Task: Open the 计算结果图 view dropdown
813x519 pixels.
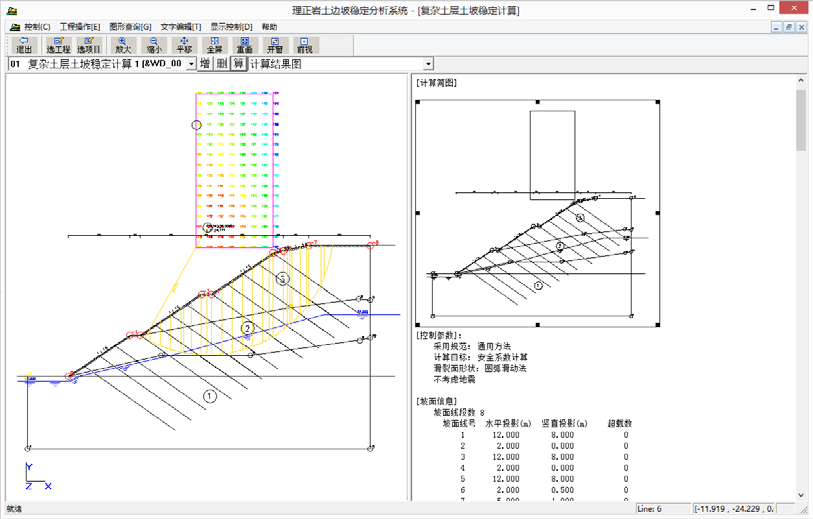Action: click(429, 64)
